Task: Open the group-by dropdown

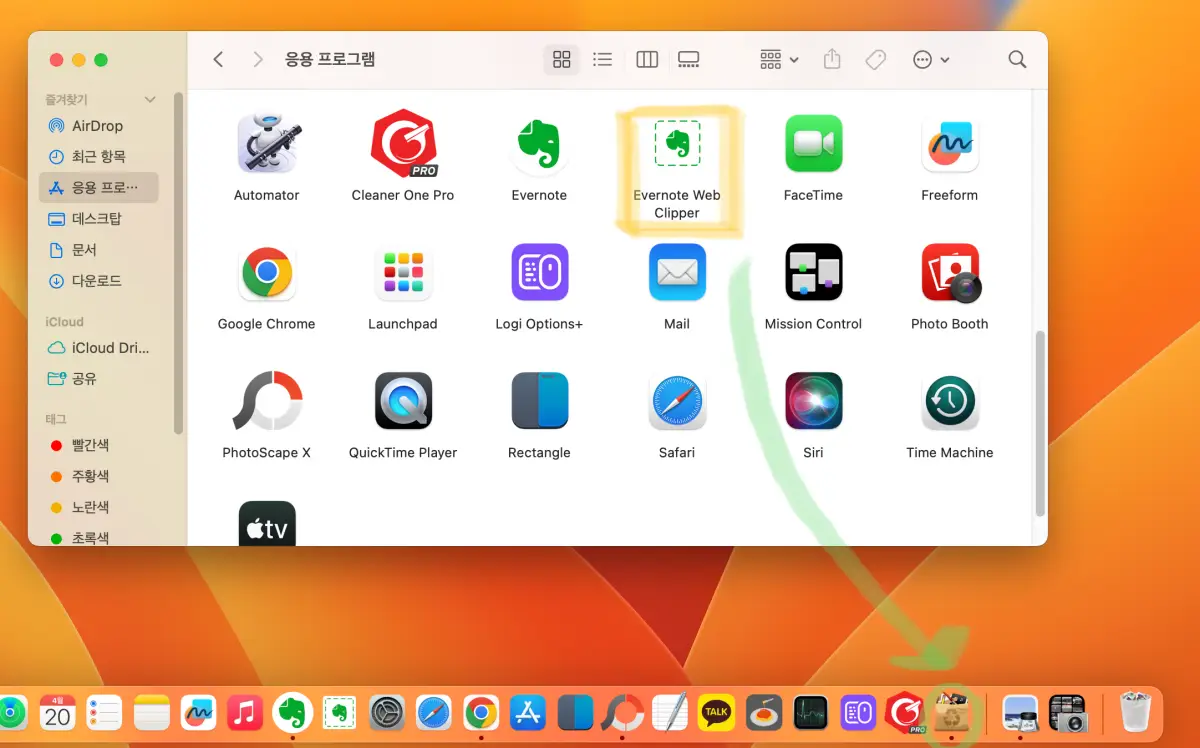Action: (779, 59)
